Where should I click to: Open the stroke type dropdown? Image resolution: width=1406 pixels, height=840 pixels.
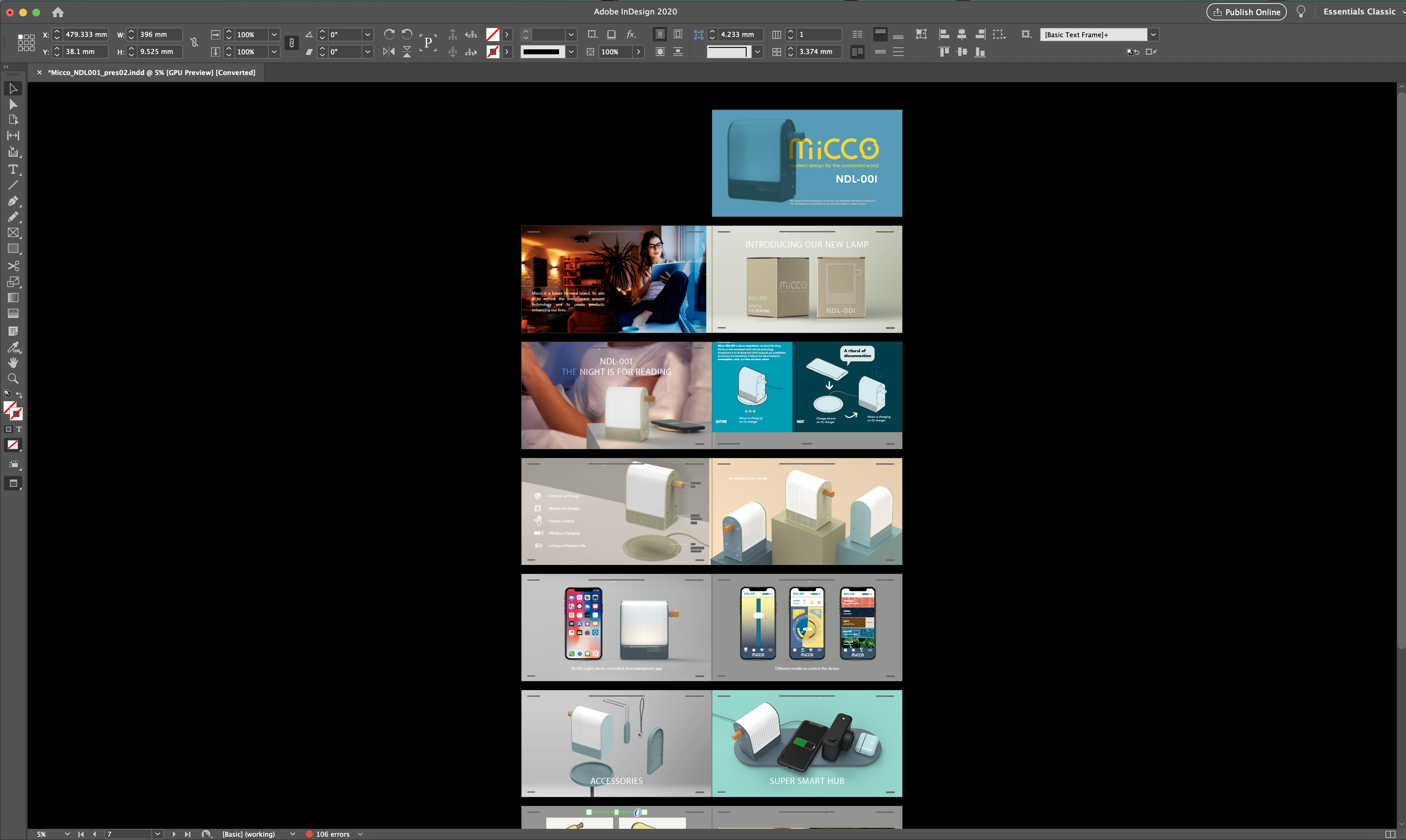point(571,51)
